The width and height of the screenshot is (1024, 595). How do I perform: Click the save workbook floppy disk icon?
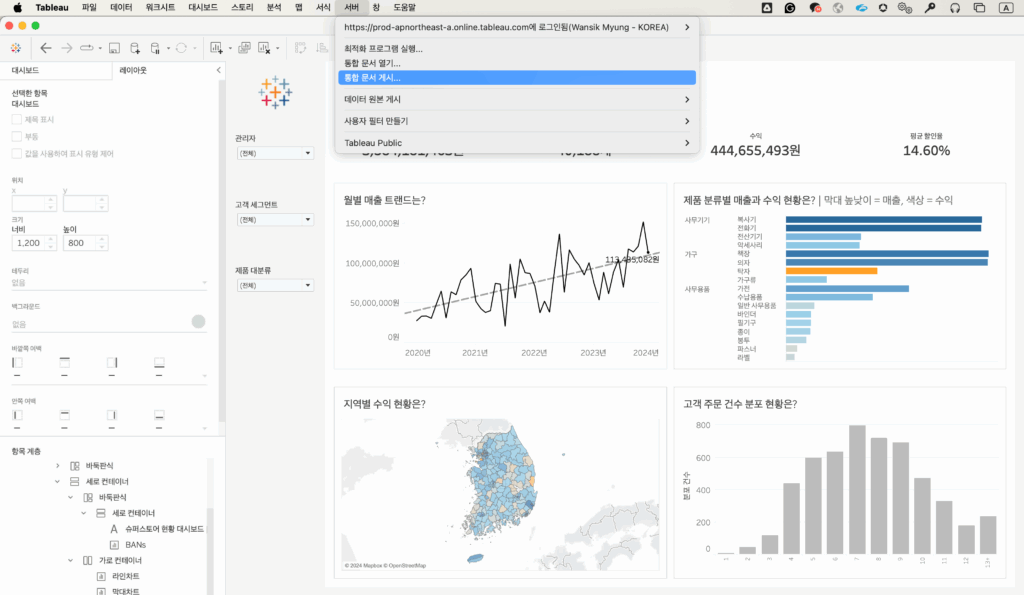(114, 48)
